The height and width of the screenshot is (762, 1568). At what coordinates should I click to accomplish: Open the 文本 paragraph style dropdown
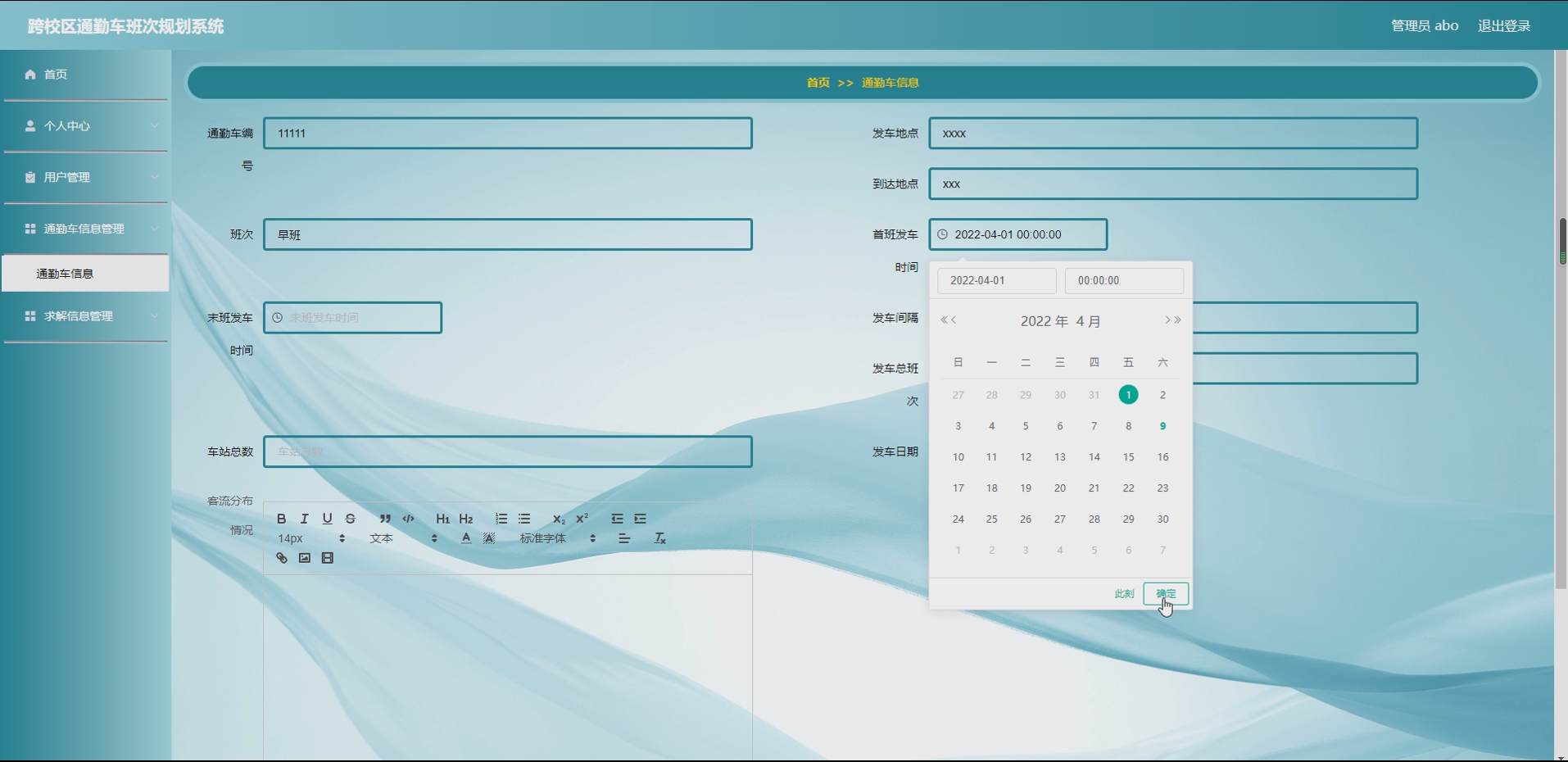[x=403, y=538]
